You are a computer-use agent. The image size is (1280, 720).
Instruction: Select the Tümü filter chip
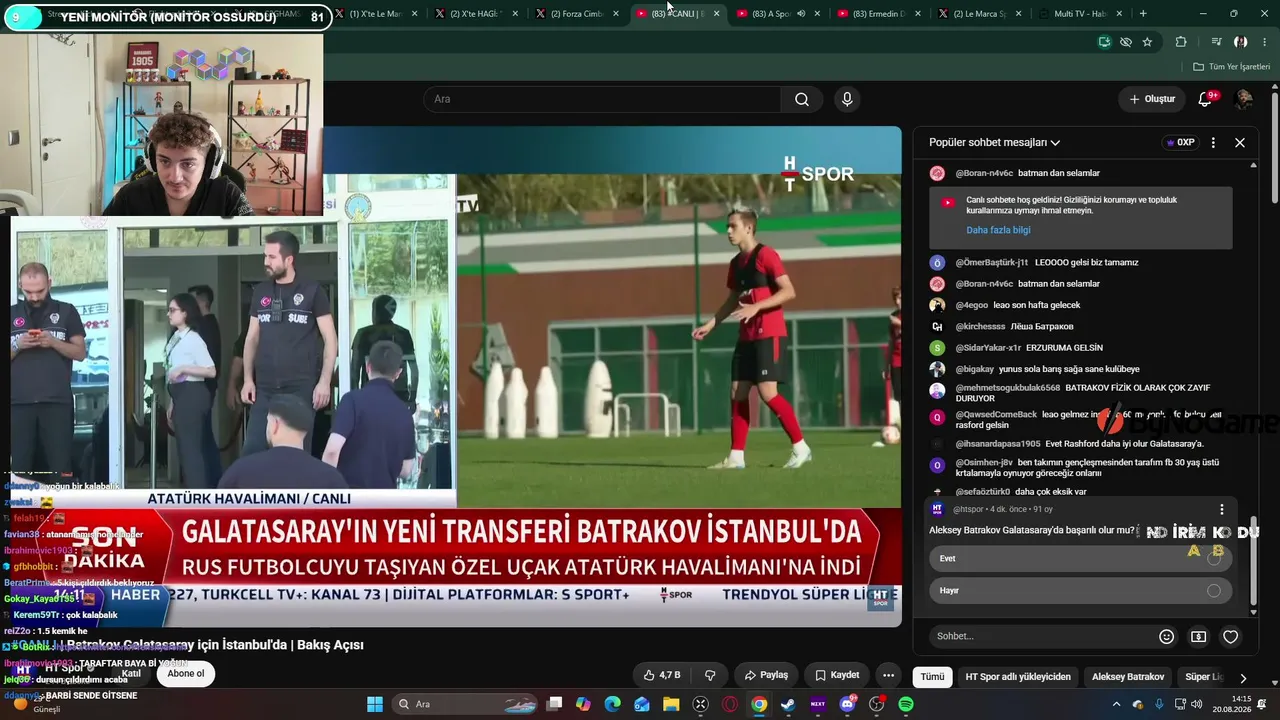(x=932, y=677)
